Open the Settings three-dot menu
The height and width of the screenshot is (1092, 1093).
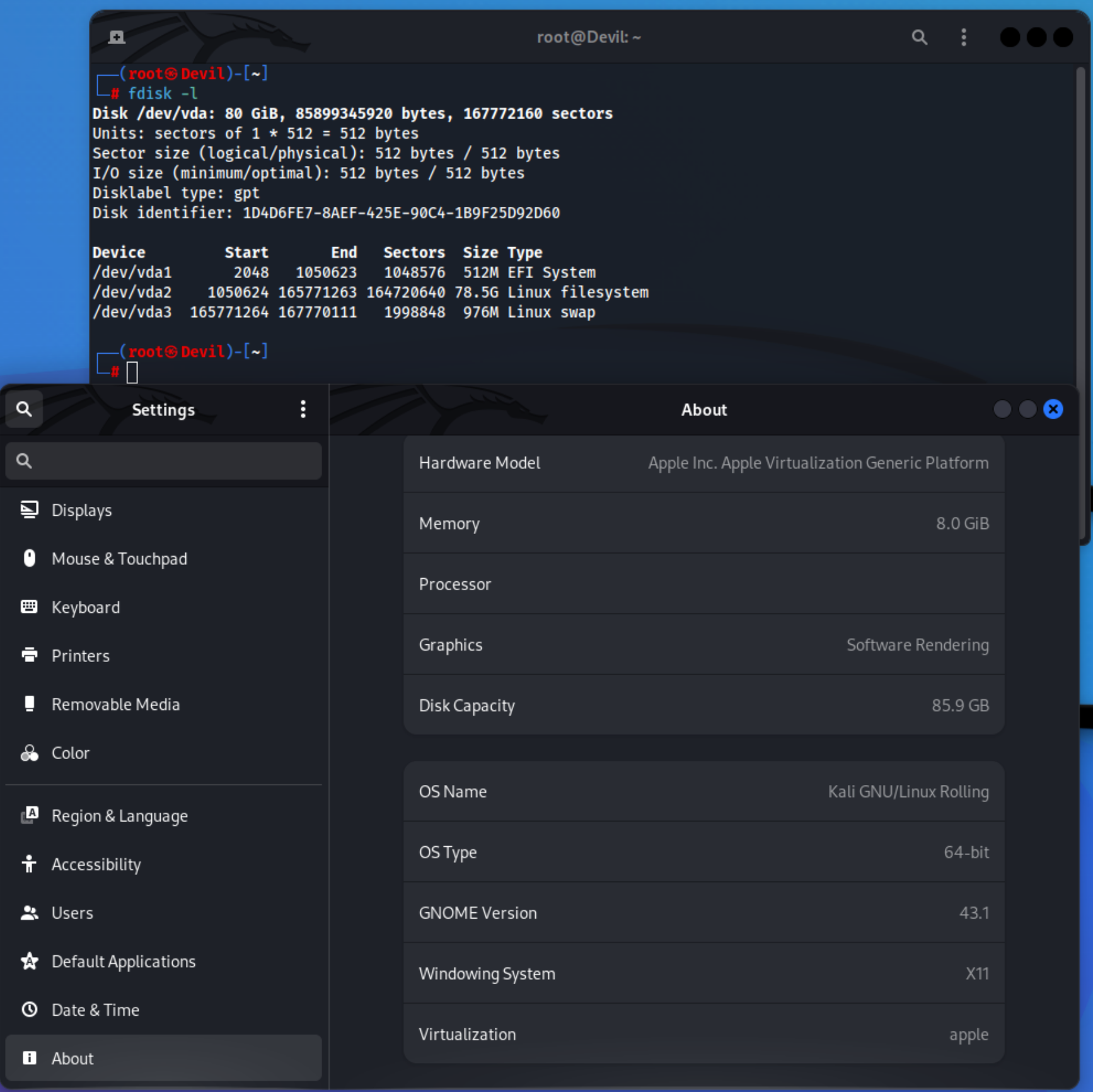[x=303, y=409]
